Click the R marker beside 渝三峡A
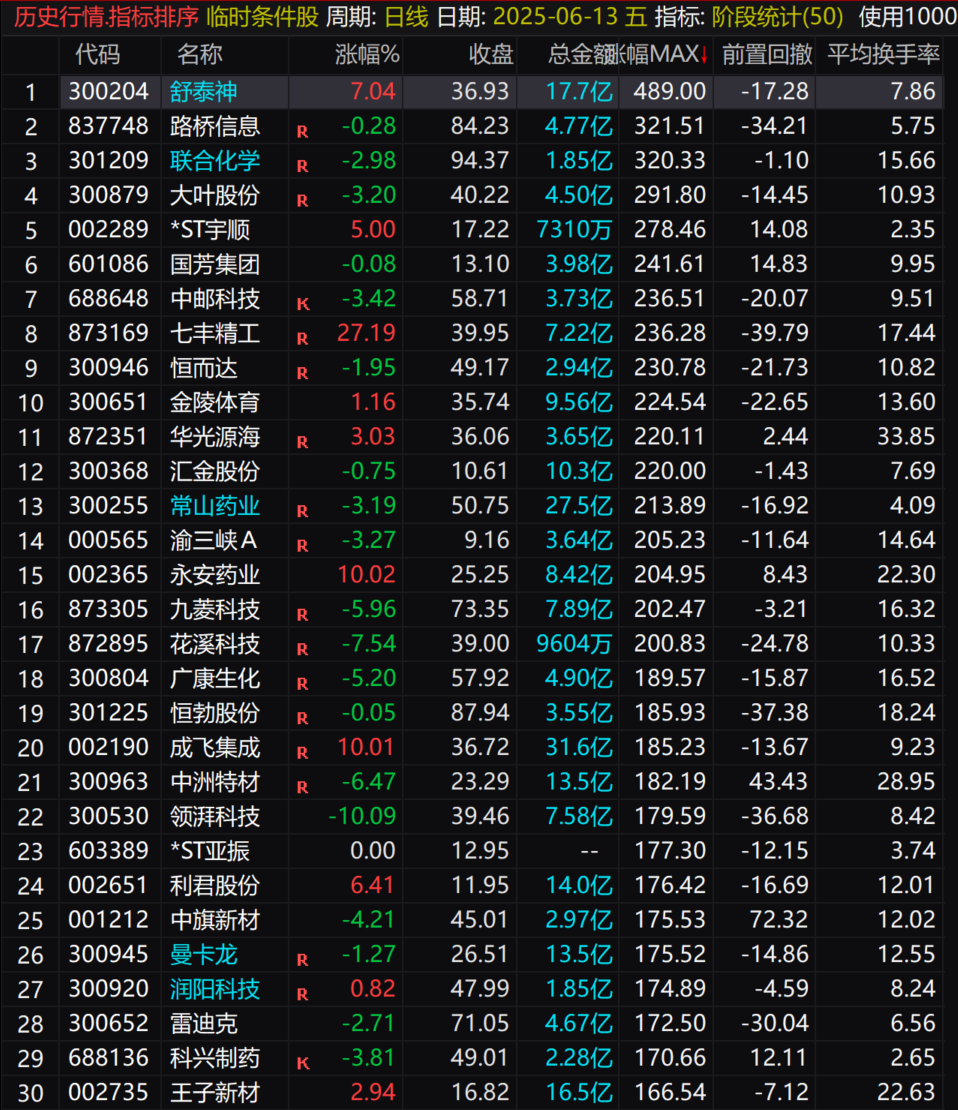The width and height of the screenshot is (958, 1110). [302, 546]
